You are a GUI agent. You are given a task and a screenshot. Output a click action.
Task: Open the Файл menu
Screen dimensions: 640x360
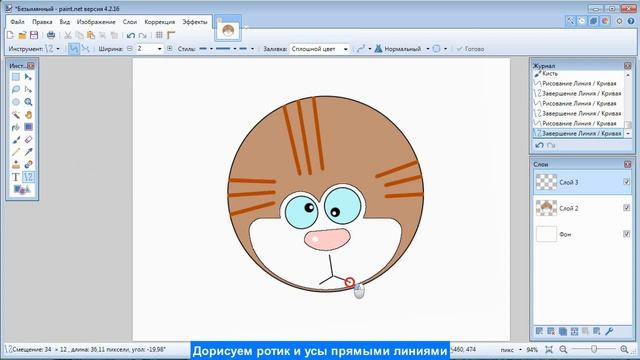pos(17,22)
